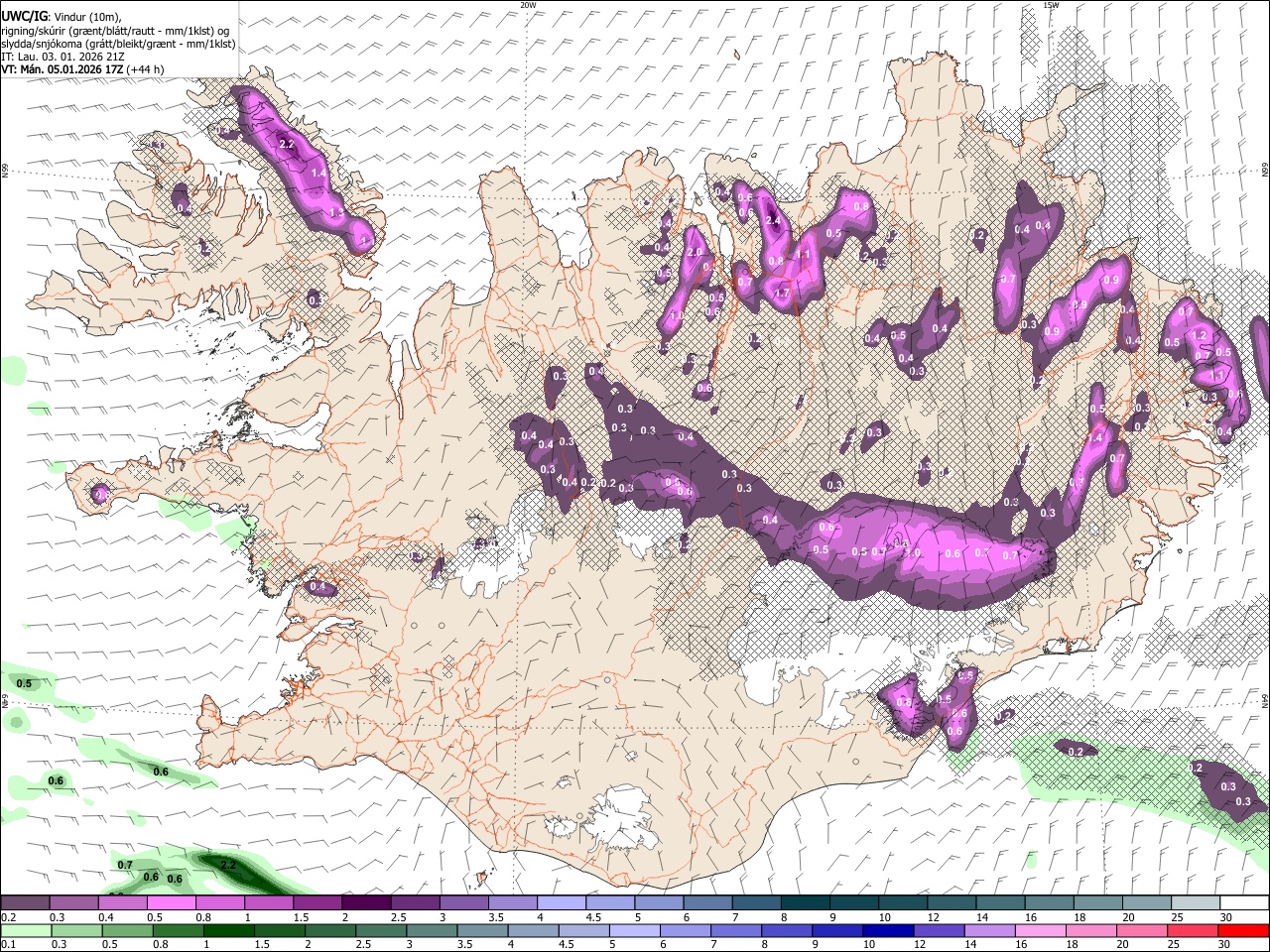Click the '15W' longitude label
Viewport: 1270px width, 952px height.
click(x=1051, y=5)
